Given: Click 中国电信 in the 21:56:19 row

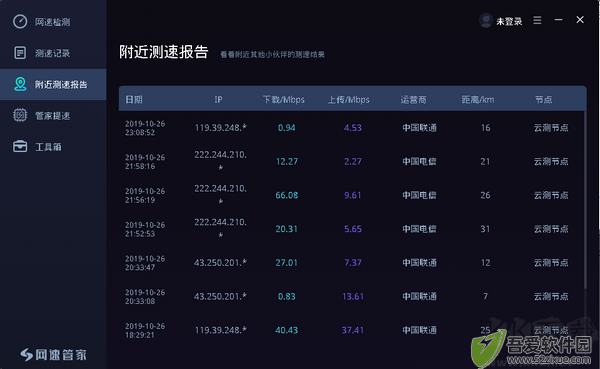Looking at the screenshot, I should (419, 195).
